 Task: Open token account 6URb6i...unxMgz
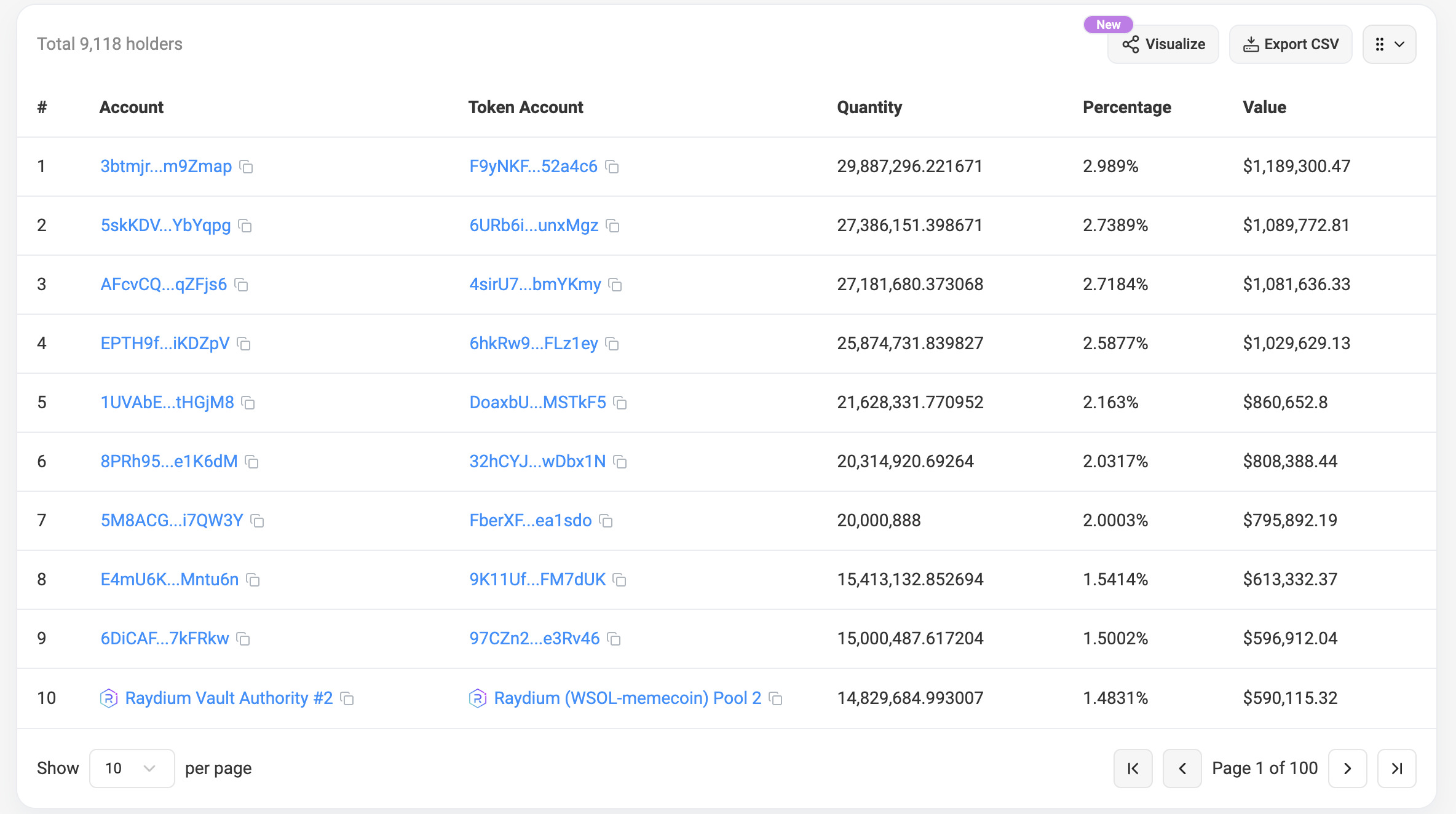point(534,225)
